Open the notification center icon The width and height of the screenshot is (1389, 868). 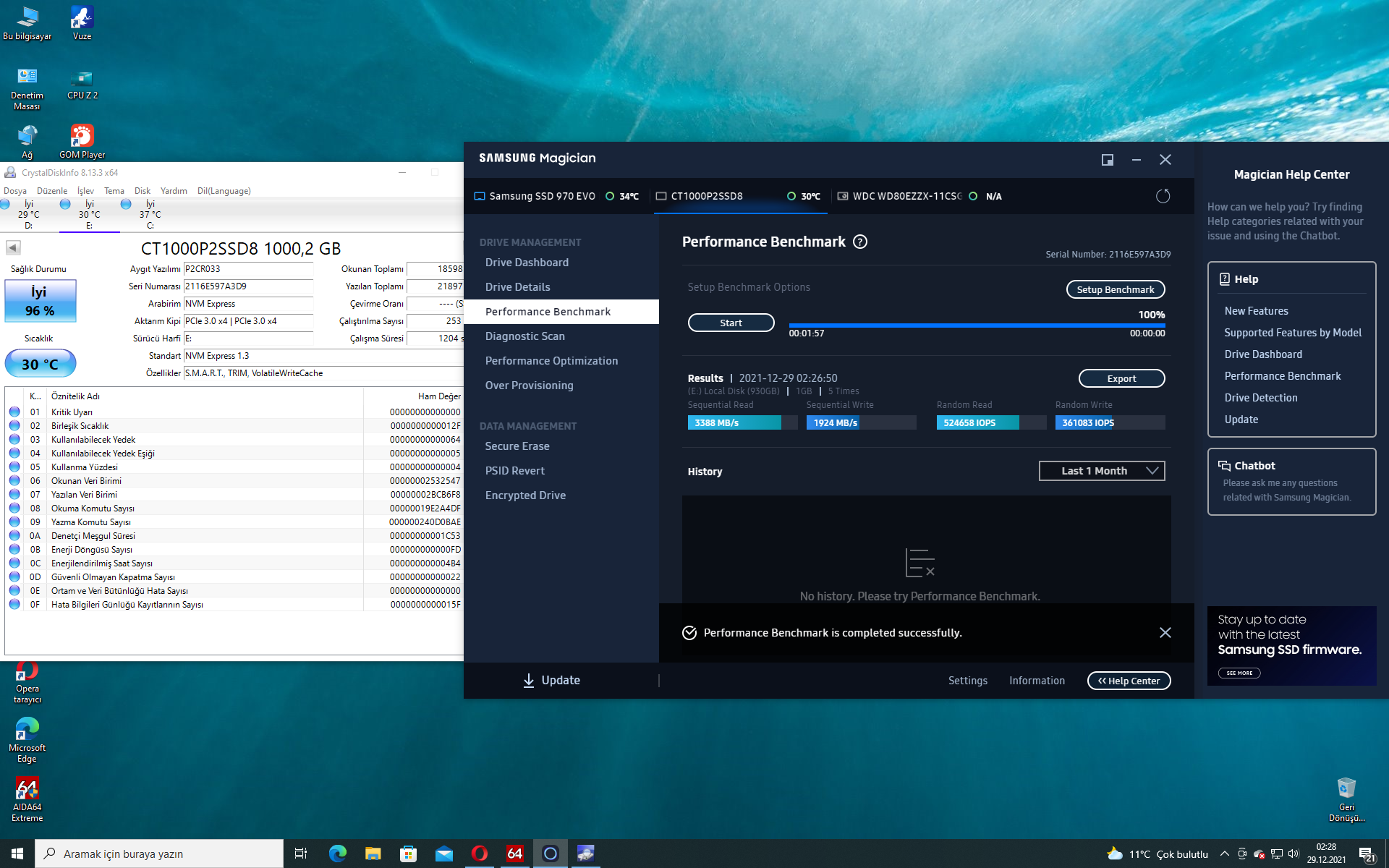[1366, 854]
